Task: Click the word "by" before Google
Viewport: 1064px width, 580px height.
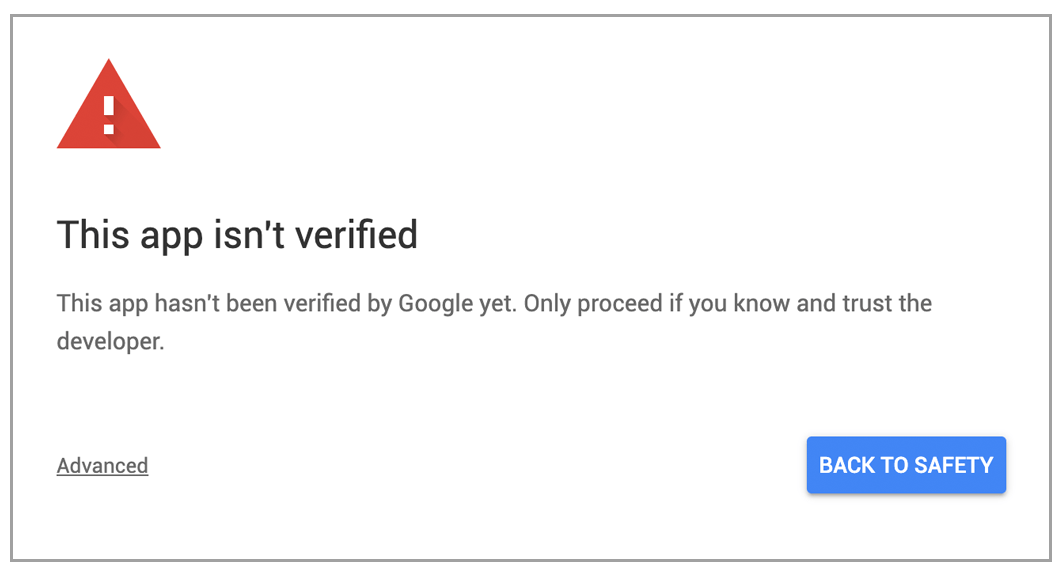Action: coord(380,304)
